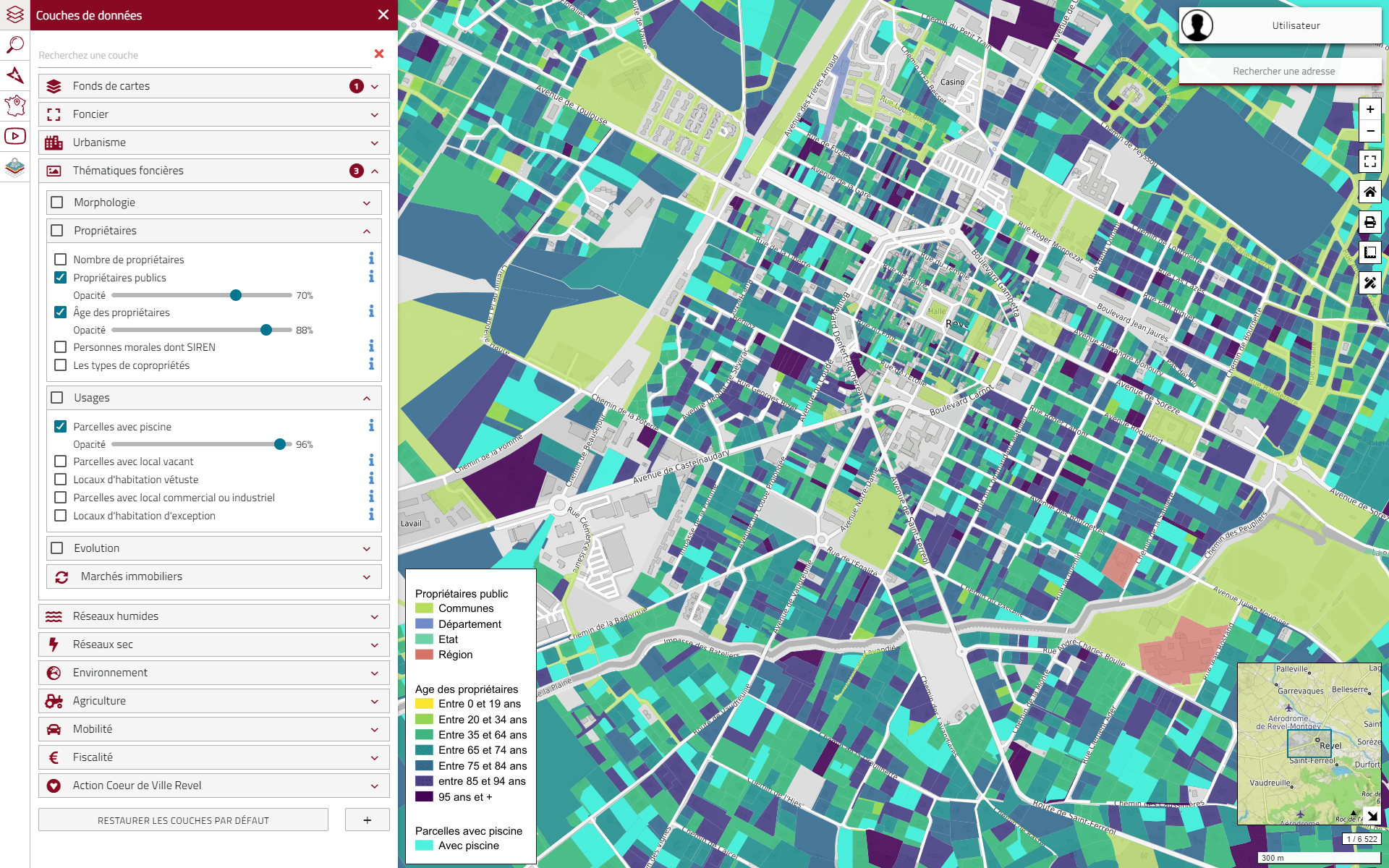Enable Nombre de propriétaires layer
Image resolution: width=1389 pixels, height=868 pixels.
[61, 259]
